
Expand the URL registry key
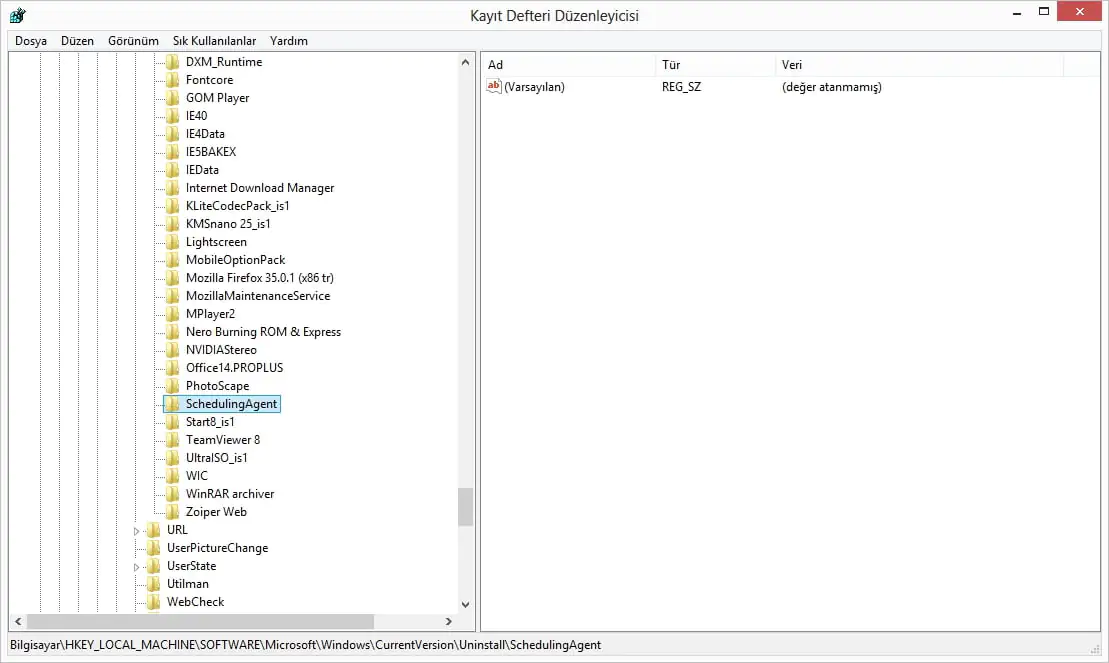click(x=137, y=529)
